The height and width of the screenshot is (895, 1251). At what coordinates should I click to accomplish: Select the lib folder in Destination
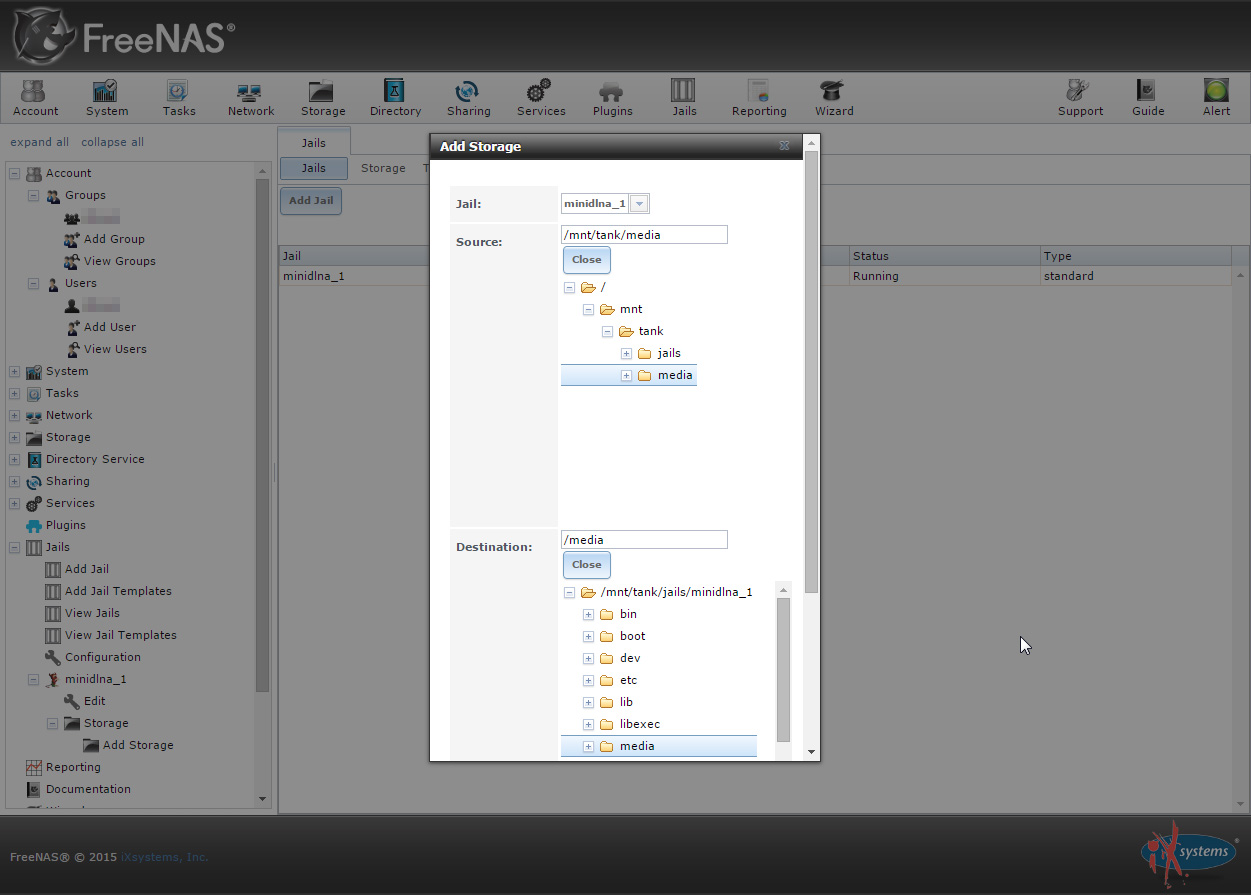click(x=626, y=702)
